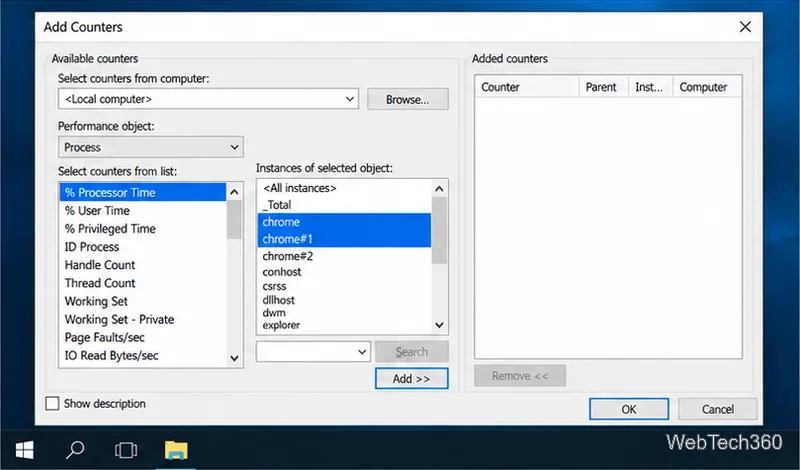Image resolution: width=800 pixels, height=470 pixels.
Task: Confirm with the OK button
Action: click(x=629, y=409)
